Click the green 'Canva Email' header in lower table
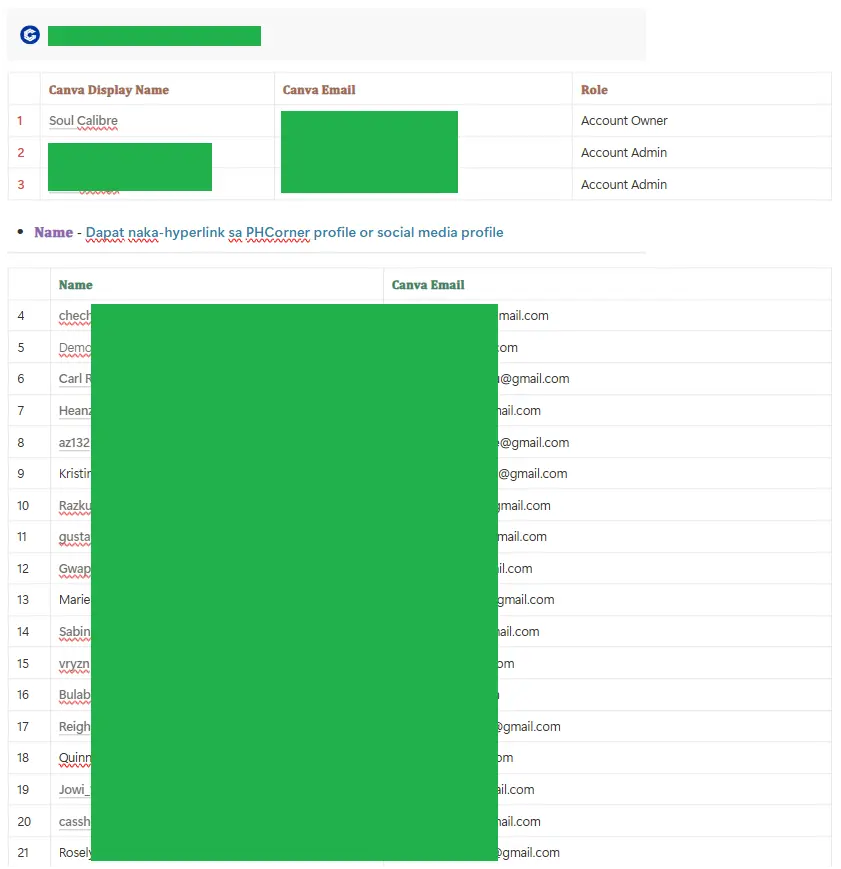This screenshot has width=841, height=869. coord(428,285)
